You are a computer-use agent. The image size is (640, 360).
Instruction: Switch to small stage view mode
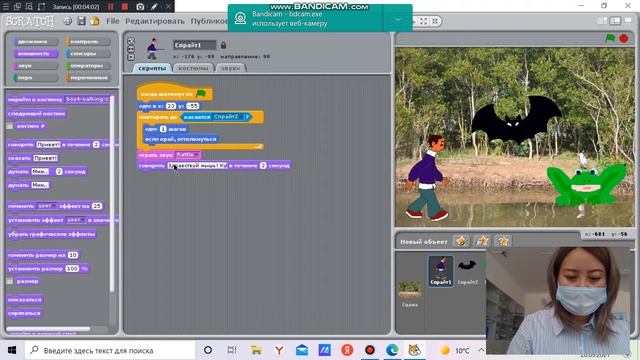(x=602, y=21)
